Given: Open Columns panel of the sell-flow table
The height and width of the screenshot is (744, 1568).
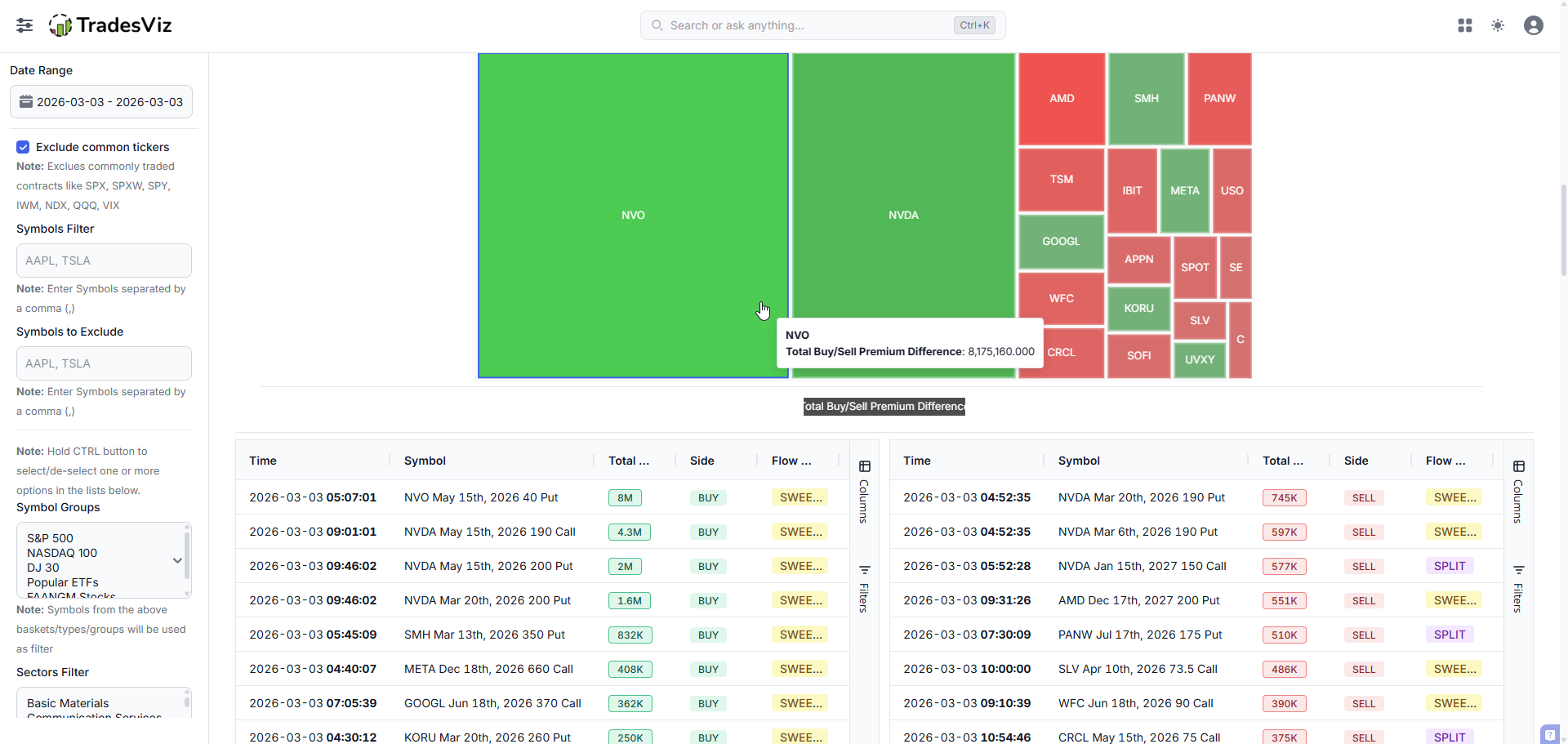Looking at the screenshot, I should pos(1518,492).
